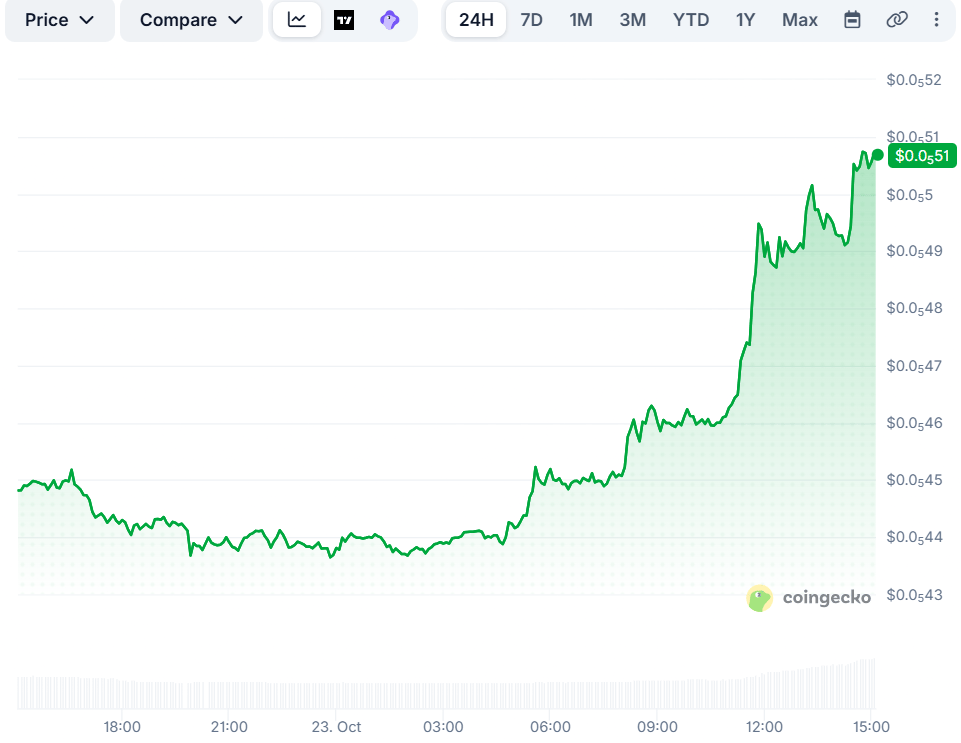Click the green current price label
The image size is (961, 743).
(x=922, y=156)
